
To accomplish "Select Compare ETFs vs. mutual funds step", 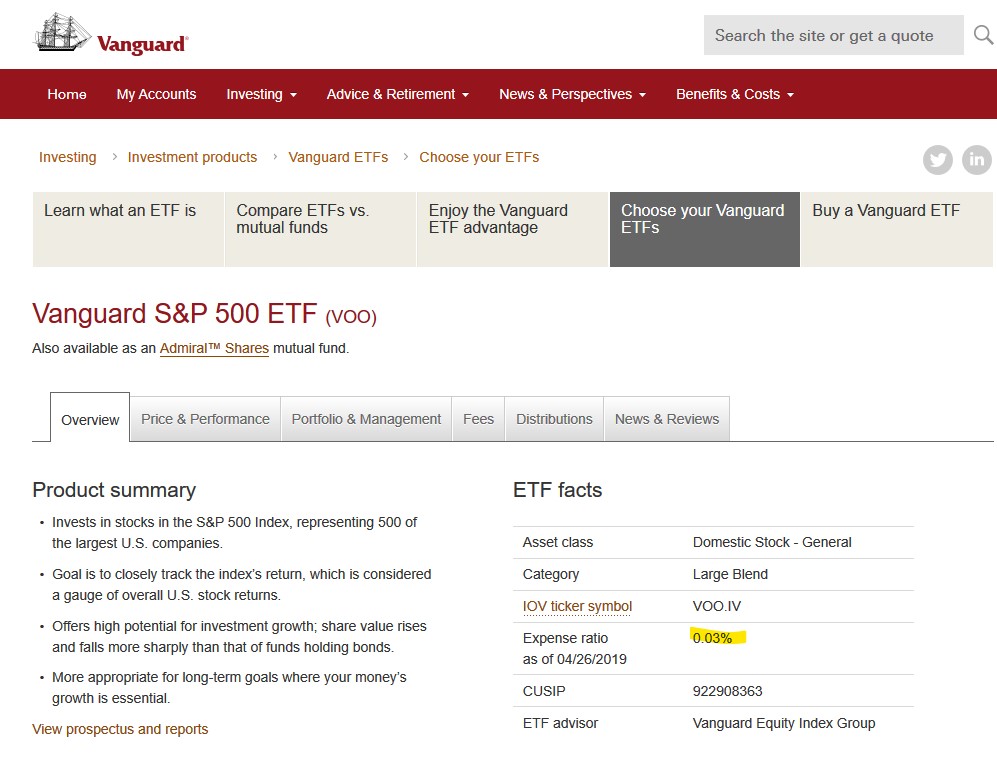I will 320,229.
